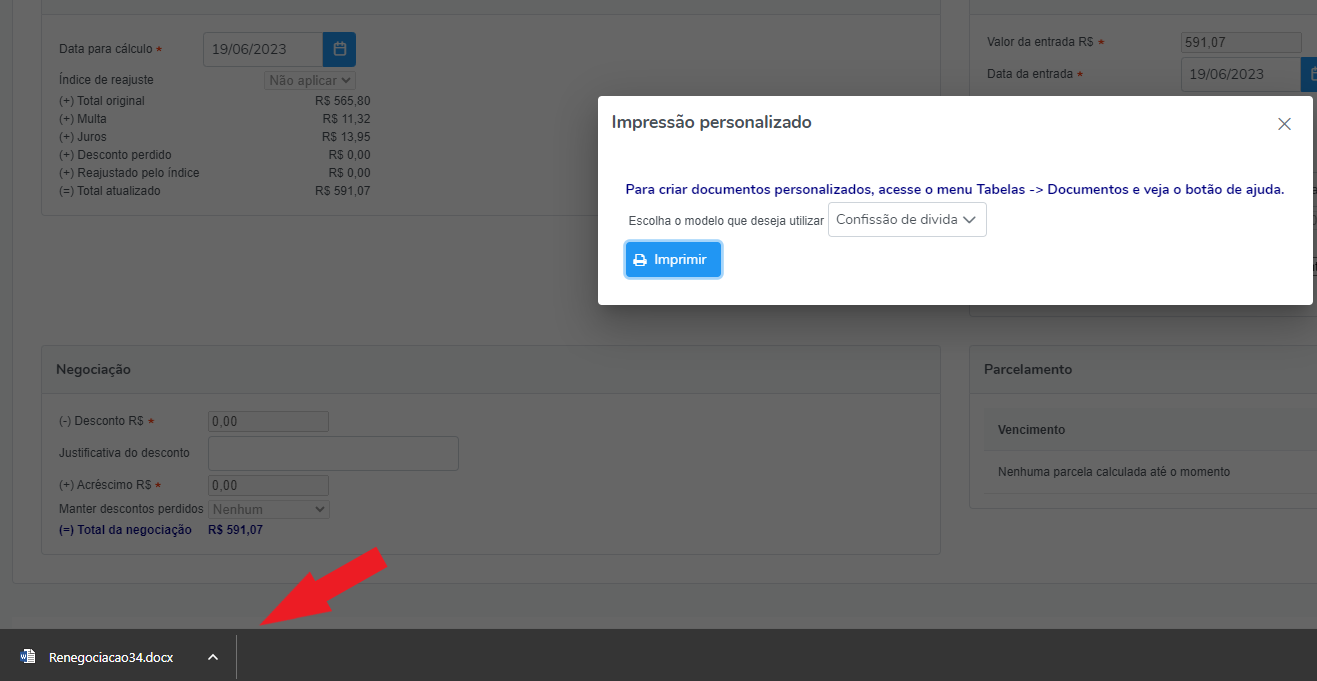
Task: Expand download options chevron for Renegociacao34.docx
Action: click(x=212, y=657)
